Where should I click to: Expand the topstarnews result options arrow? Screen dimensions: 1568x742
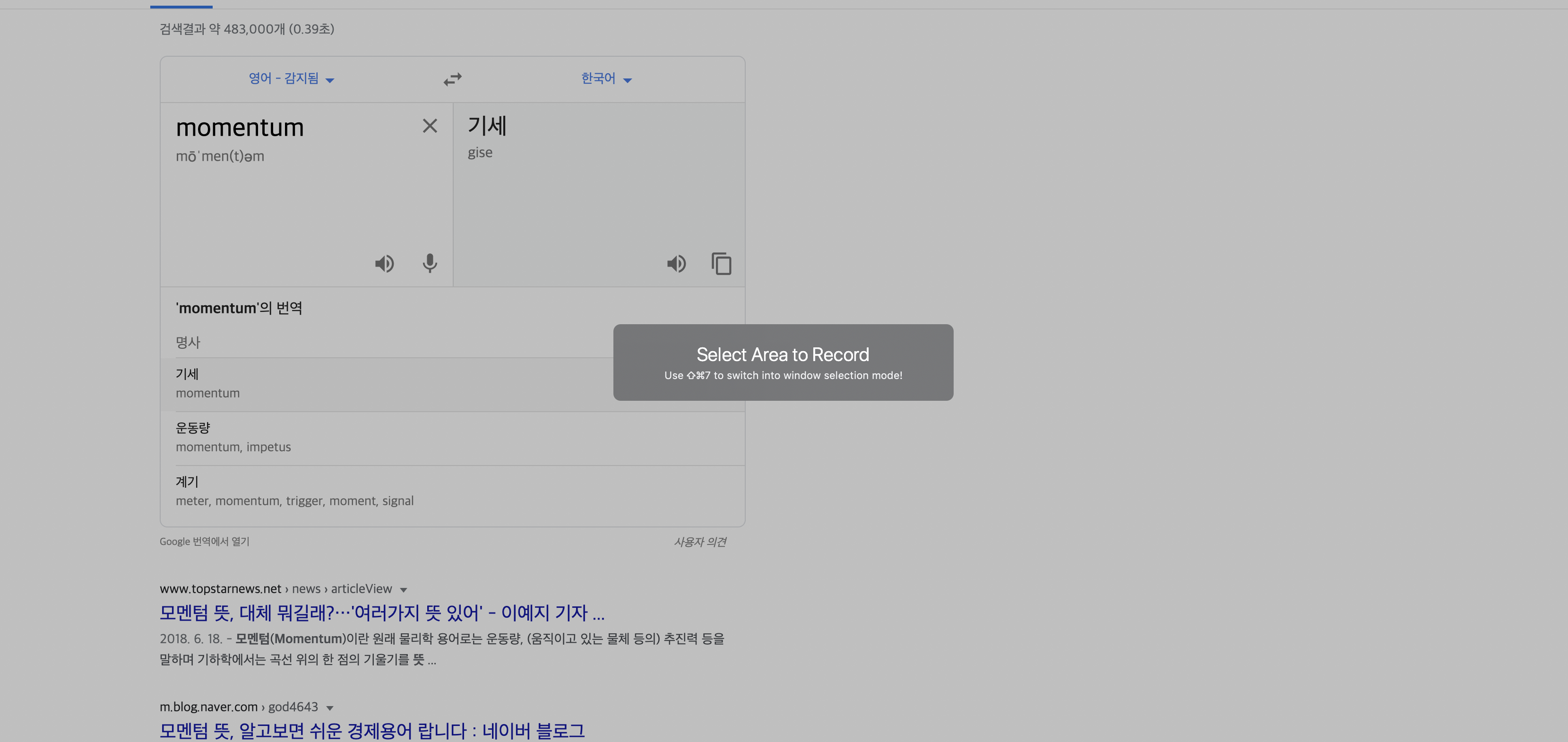tap(404, 590)
